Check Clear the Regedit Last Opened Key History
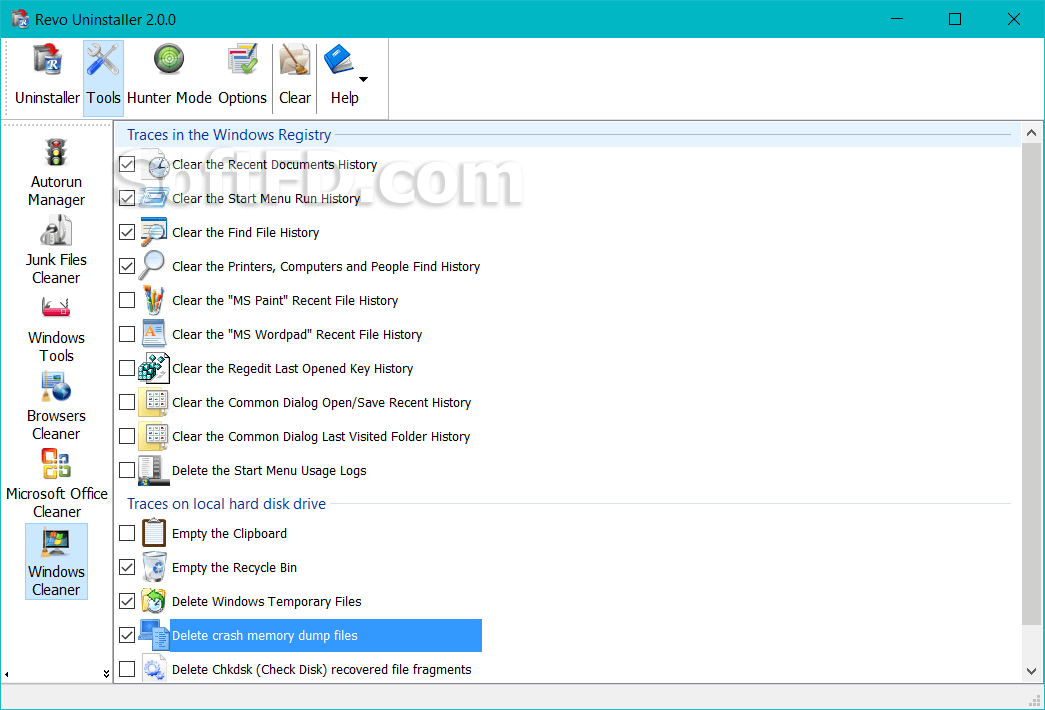 point(127,368)
